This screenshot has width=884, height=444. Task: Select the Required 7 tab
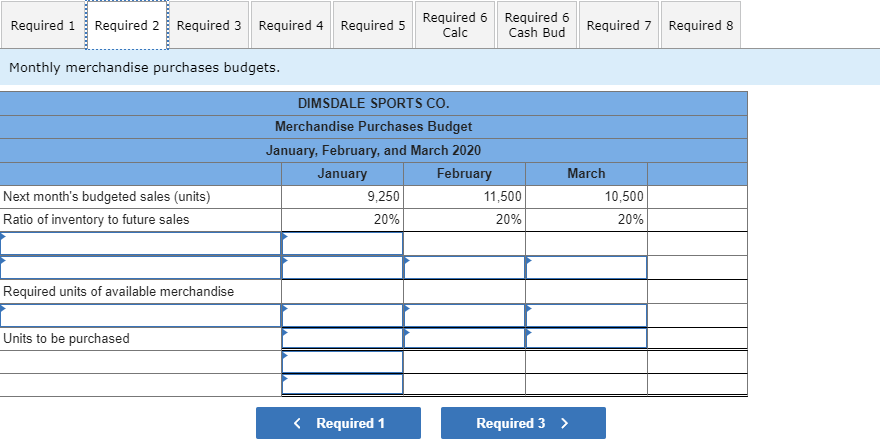coord(618,25)
